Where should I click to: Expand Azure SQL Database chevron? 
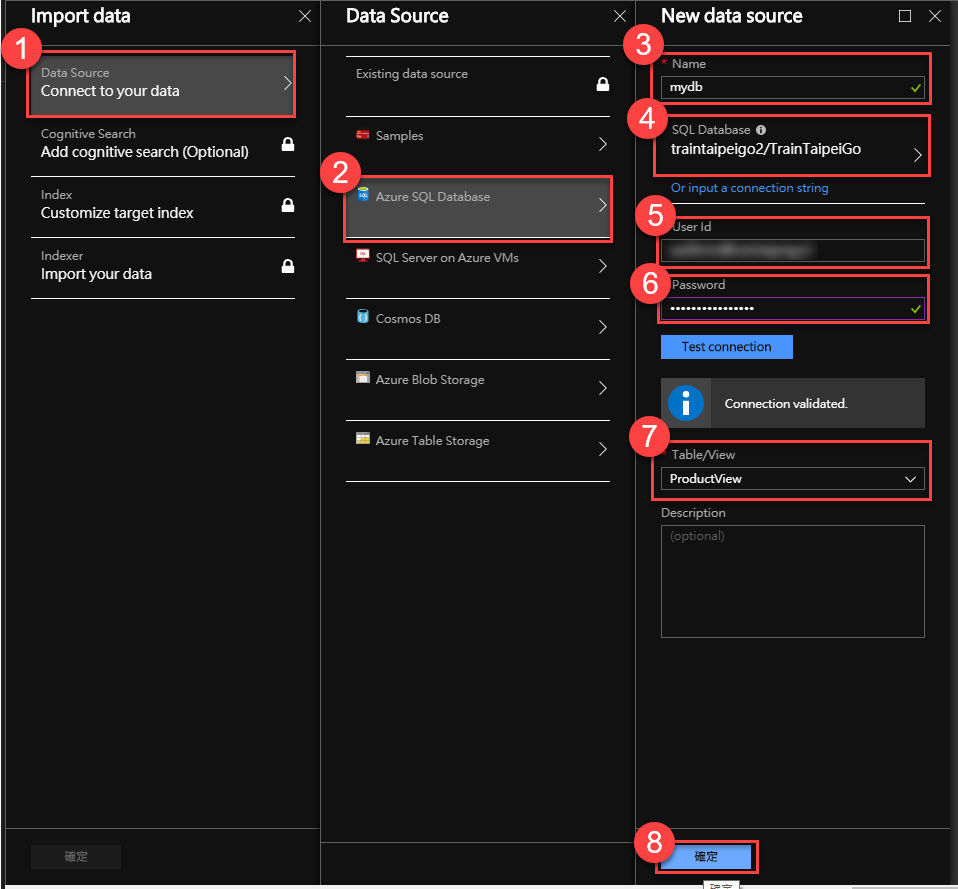(x=602, y=205)
